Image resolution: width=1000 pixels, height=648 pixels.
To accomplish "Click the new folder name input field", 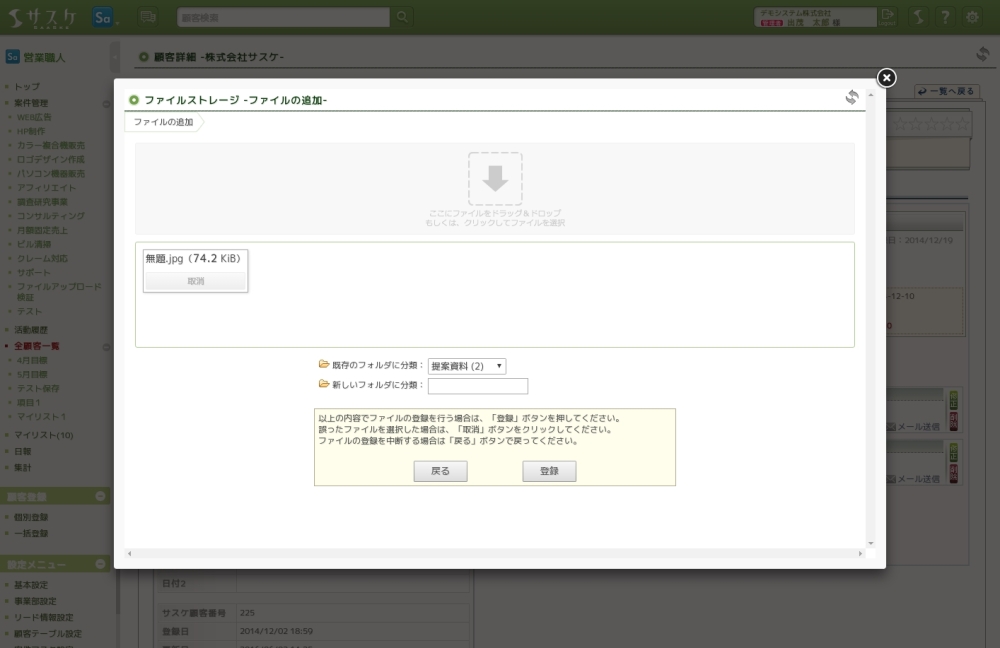I will [x=478, y=386].
